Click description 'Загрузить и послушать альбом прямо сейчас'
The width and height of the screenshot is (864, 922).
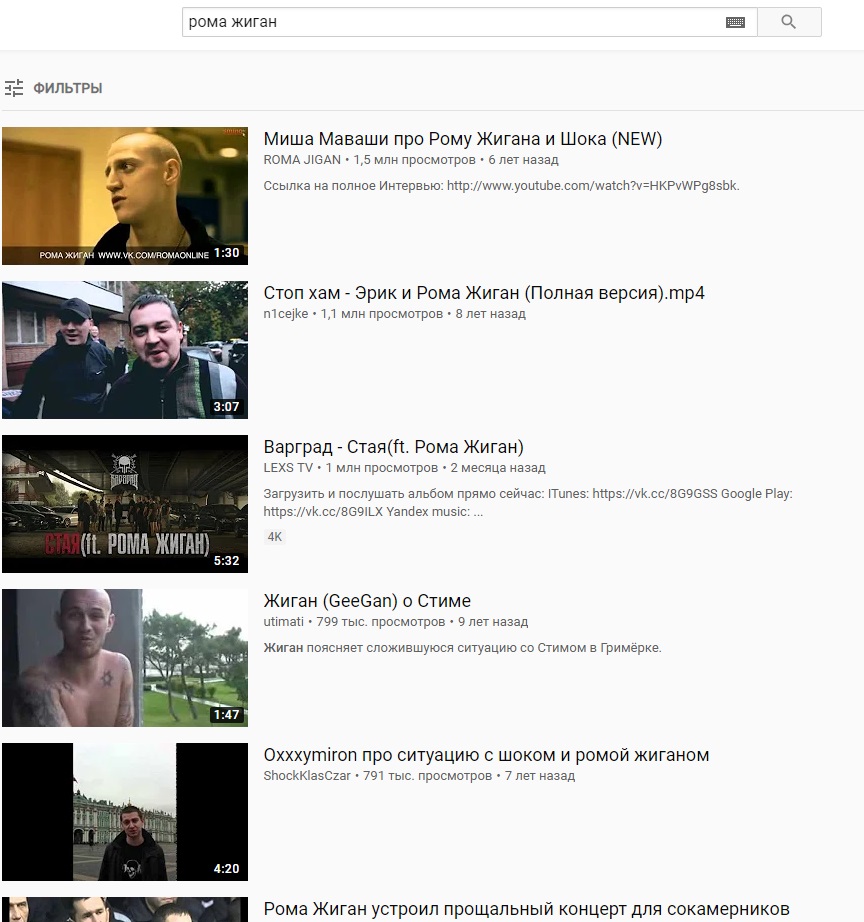(x=528, y=503)
